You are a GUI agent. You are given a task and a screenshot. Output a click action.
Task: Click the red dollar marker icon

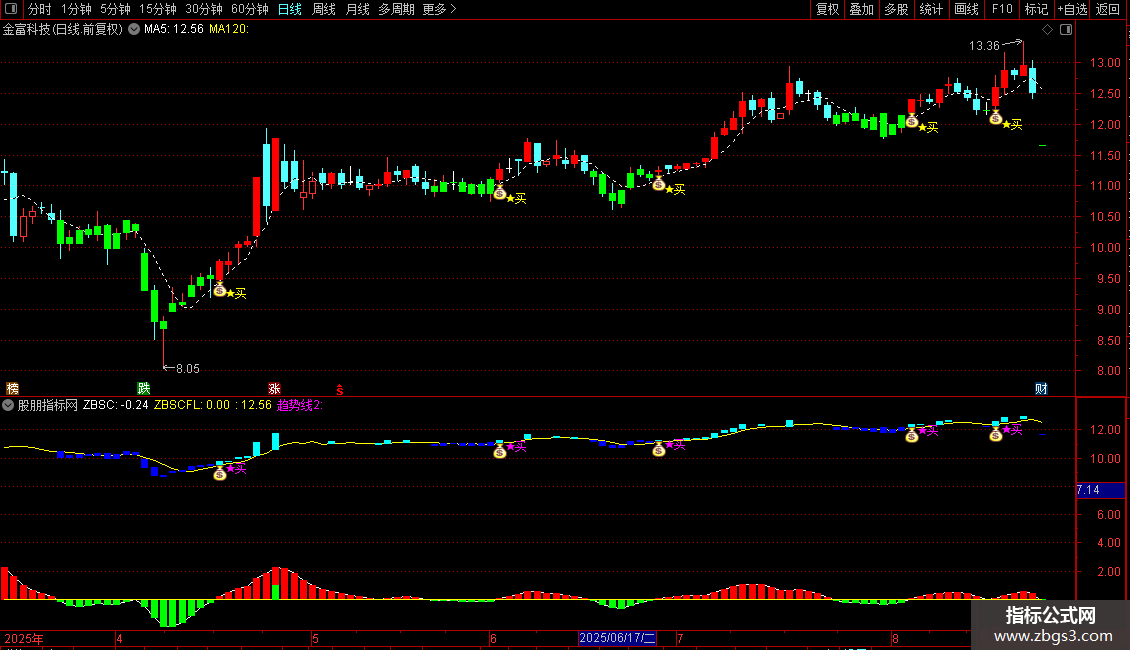coord(339,390)
